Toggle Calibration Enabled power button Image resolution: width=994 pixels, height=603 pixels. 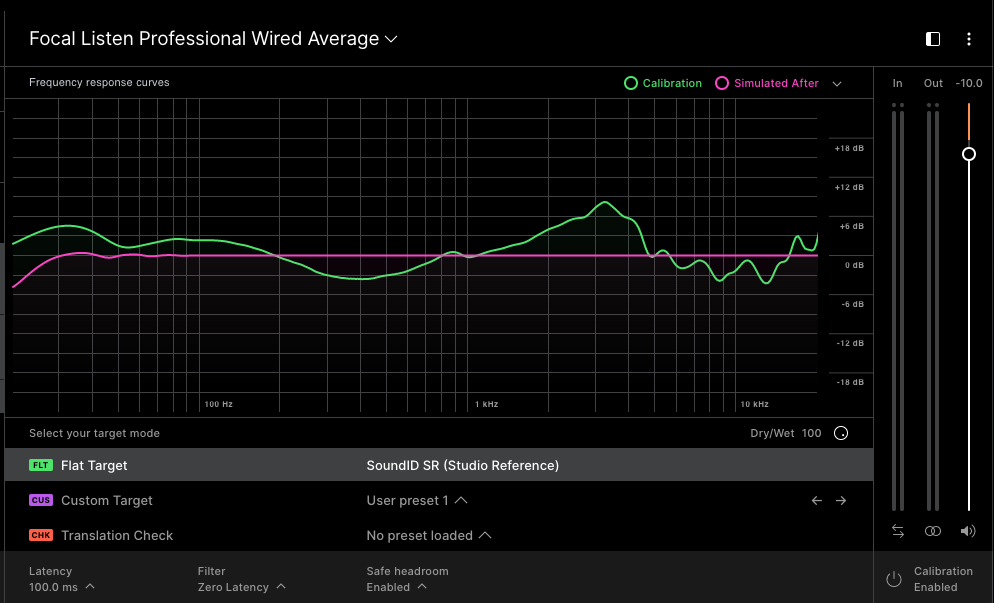[894, 579]
